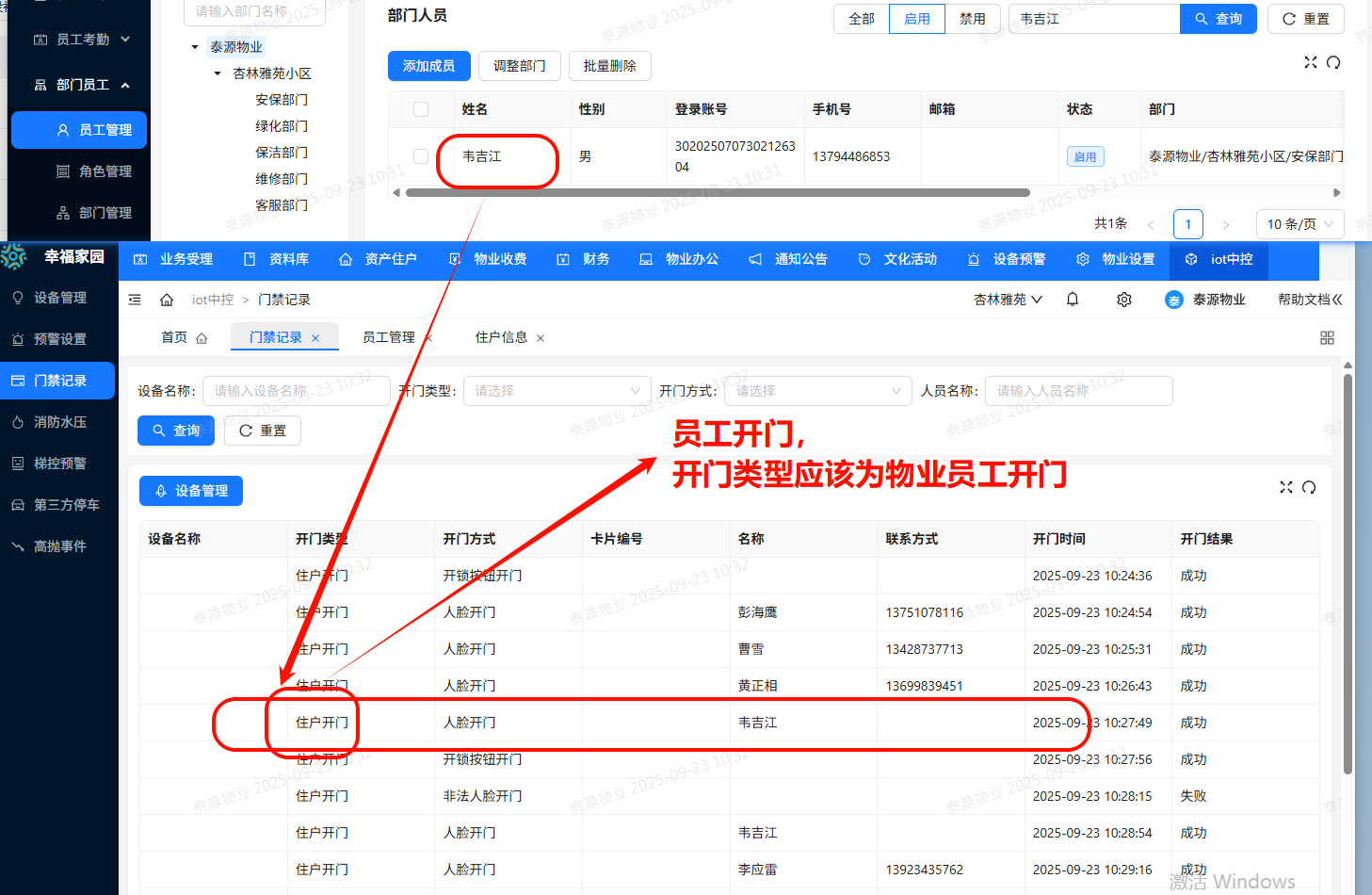Switch the status filter to 禁用

973,18
